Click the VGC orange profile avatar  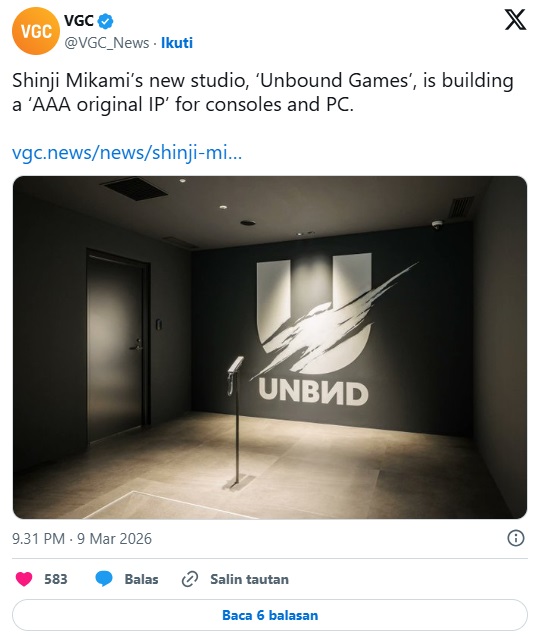pos(36,31)
